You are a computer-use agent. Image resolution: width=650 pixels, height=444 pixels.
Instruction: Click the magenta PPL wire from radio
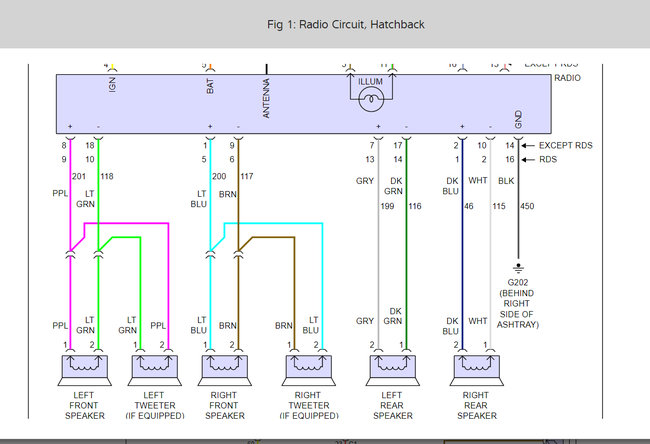coord(70,195)
